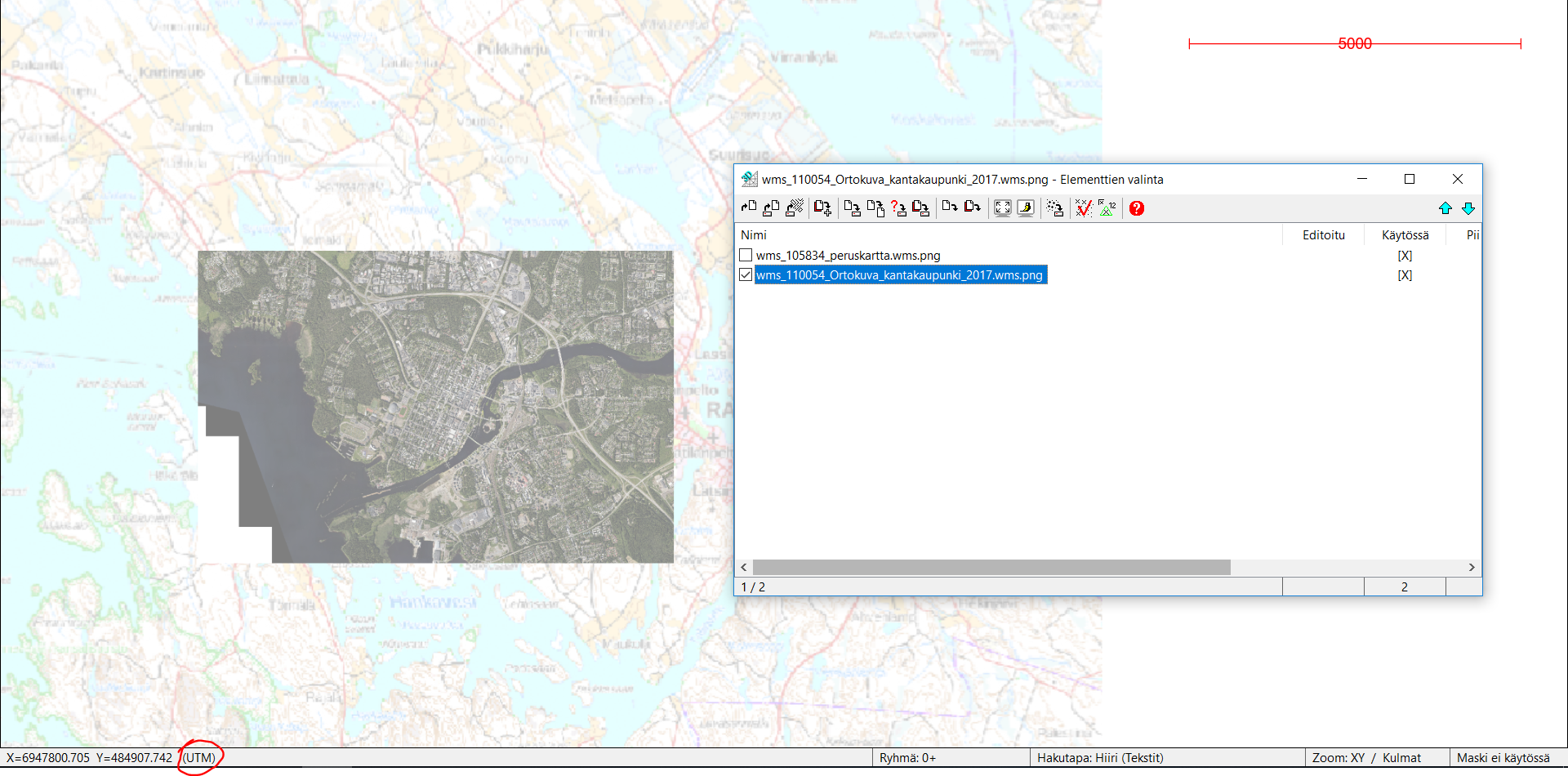The height and width of the screenshot is (776, 1568).
Task: Move selected element up with cyan arrow
Action: [x=1445, y=208]
